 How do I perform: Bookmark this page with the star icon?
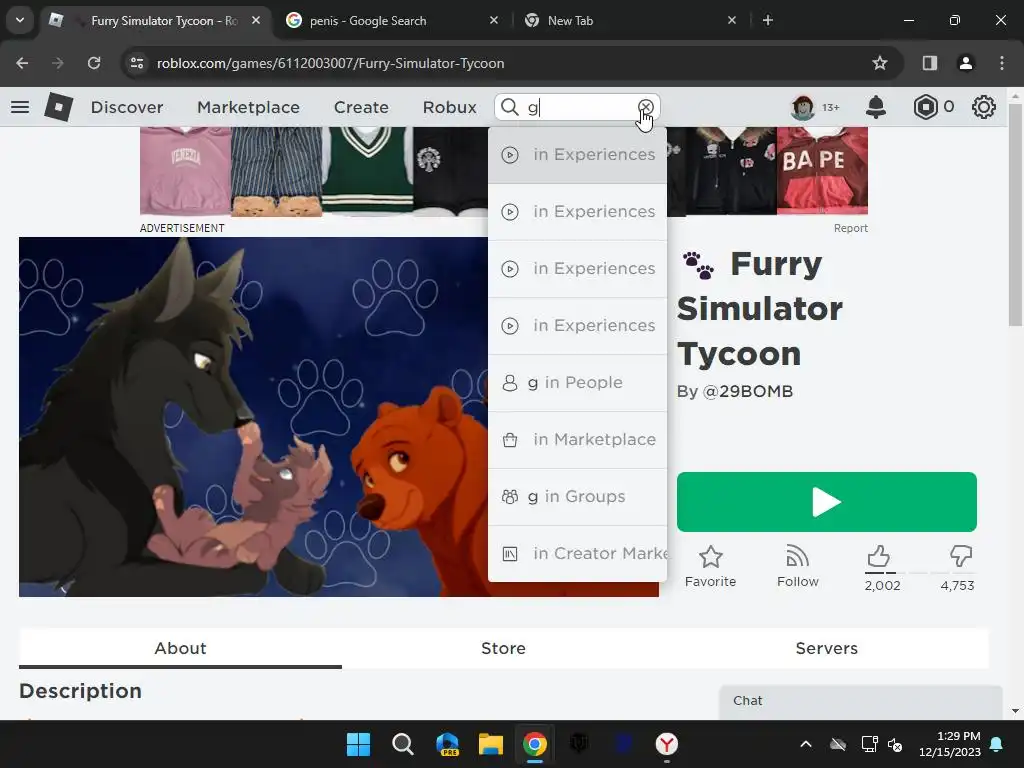tap(880, 63)
